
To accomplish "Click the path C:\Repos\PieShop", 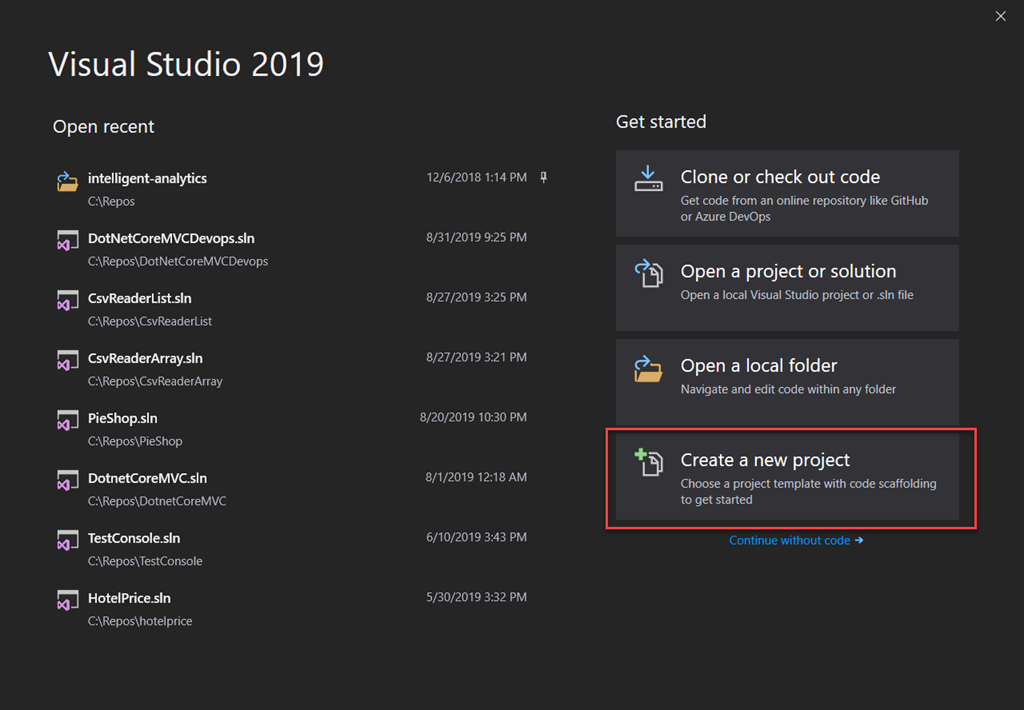I will click(x=135, y=442).
